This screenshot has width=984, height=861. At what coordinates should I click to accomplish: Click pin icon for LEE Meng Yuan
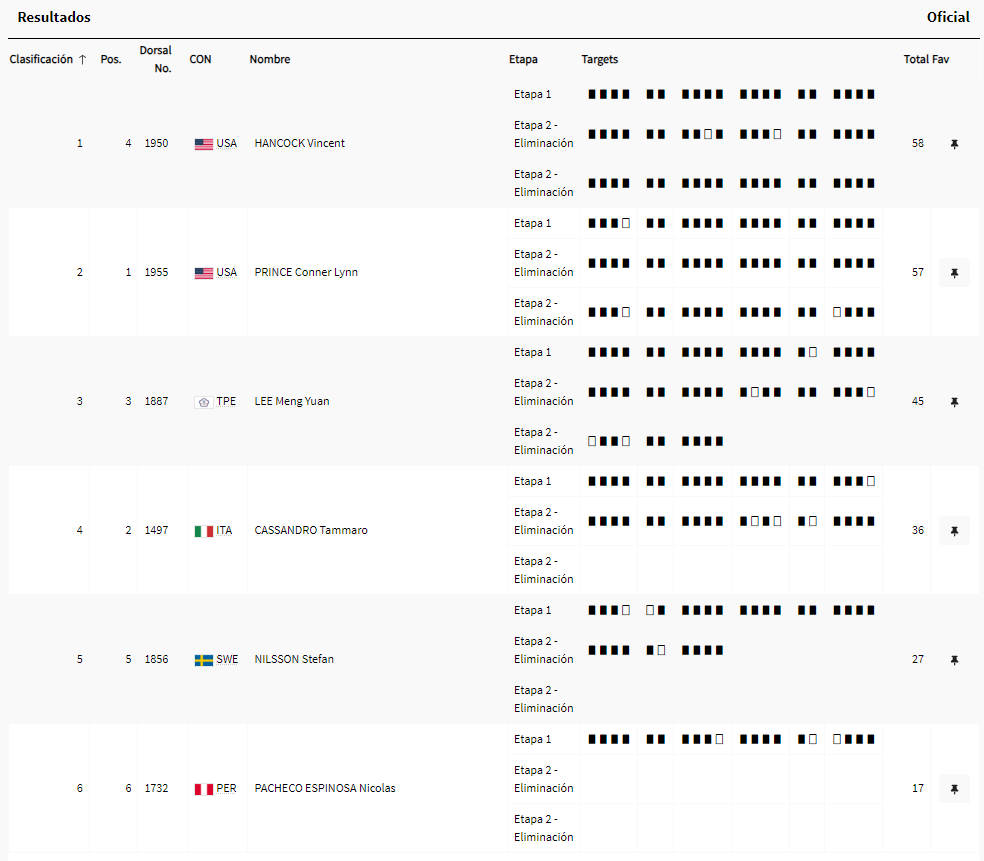954,402
